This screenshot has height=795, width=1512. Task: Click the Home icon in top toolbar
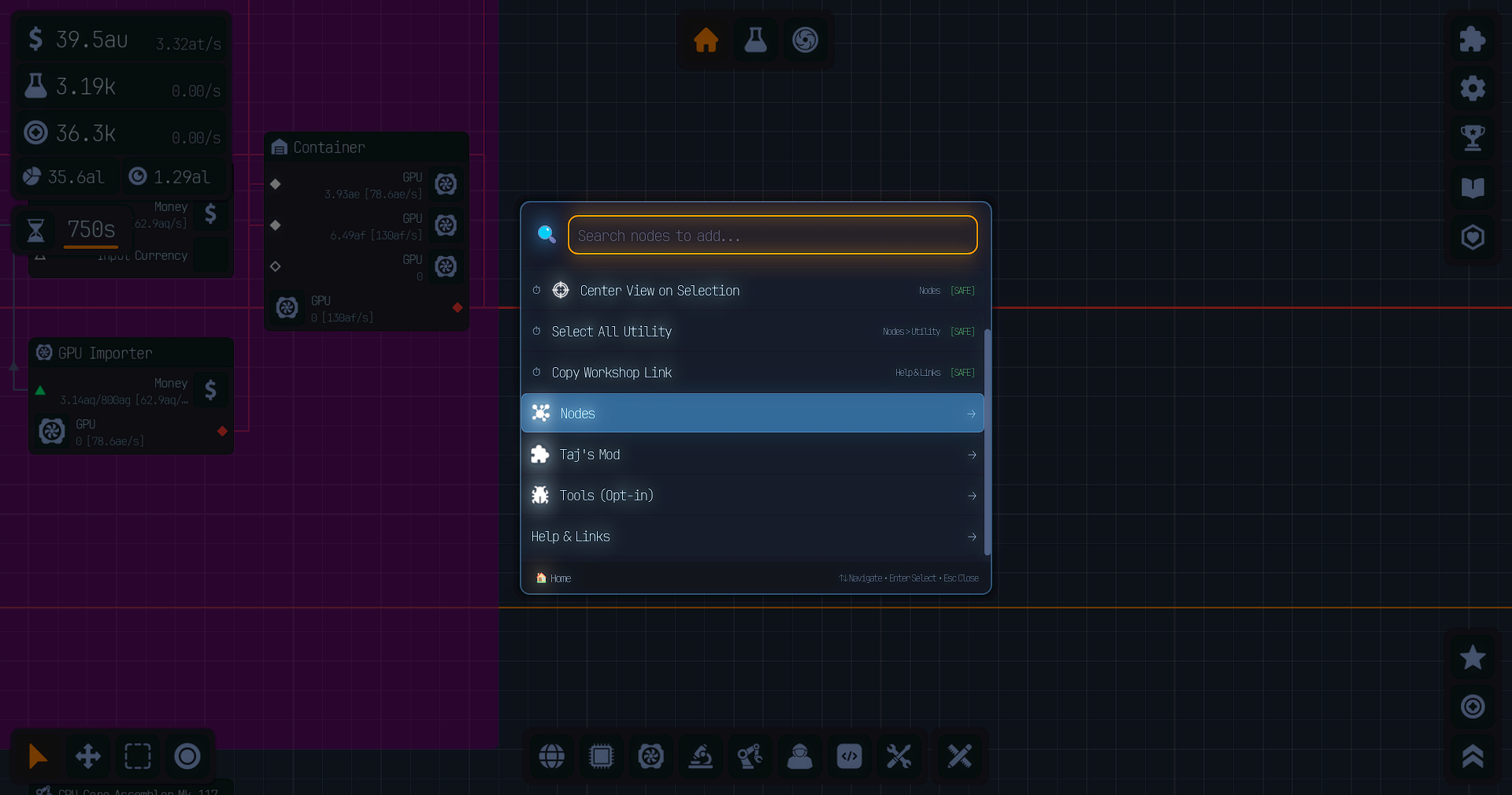click(706, 39)
